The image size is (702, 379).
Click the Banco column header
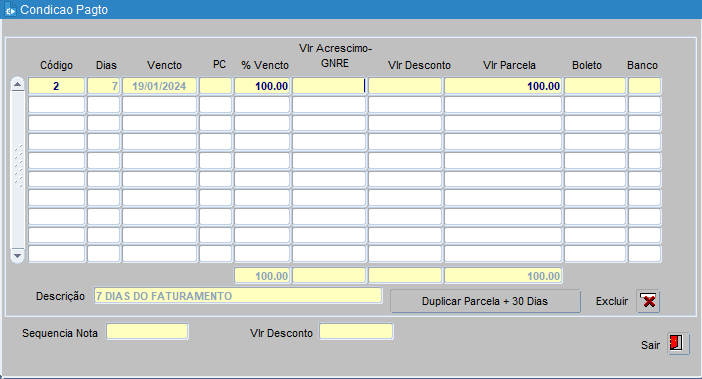tap(642, 65)
